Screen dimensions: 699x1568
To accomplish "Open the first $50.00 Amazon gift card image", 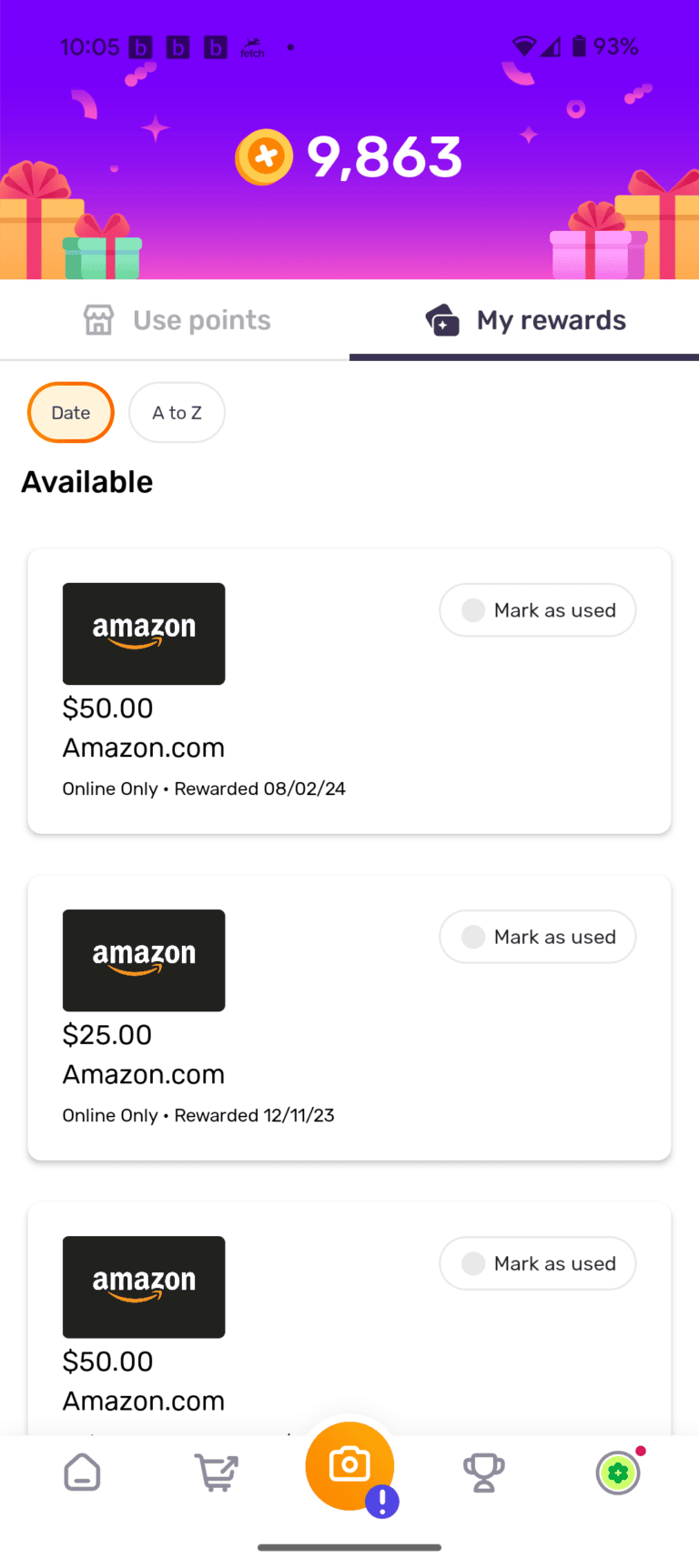I will click(144, 634).
